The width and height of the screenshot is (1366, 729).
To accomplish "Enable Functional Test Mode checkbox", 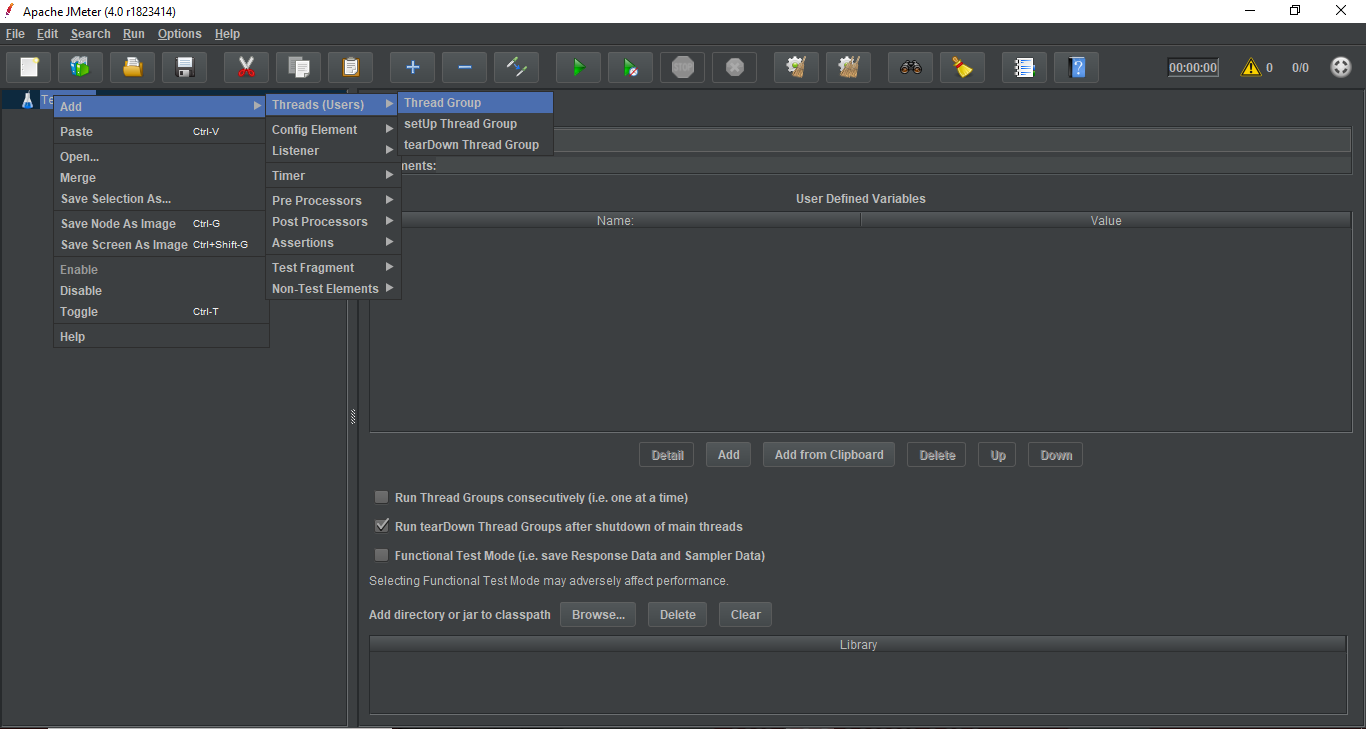I will [381, 555].
